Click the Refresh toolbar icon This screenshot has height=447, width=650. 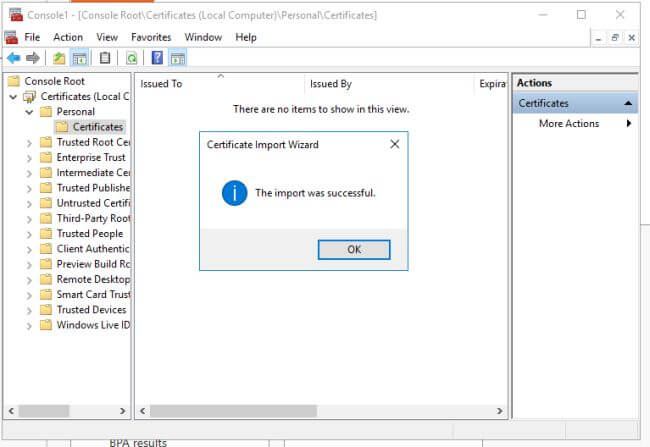click(131, 58)
